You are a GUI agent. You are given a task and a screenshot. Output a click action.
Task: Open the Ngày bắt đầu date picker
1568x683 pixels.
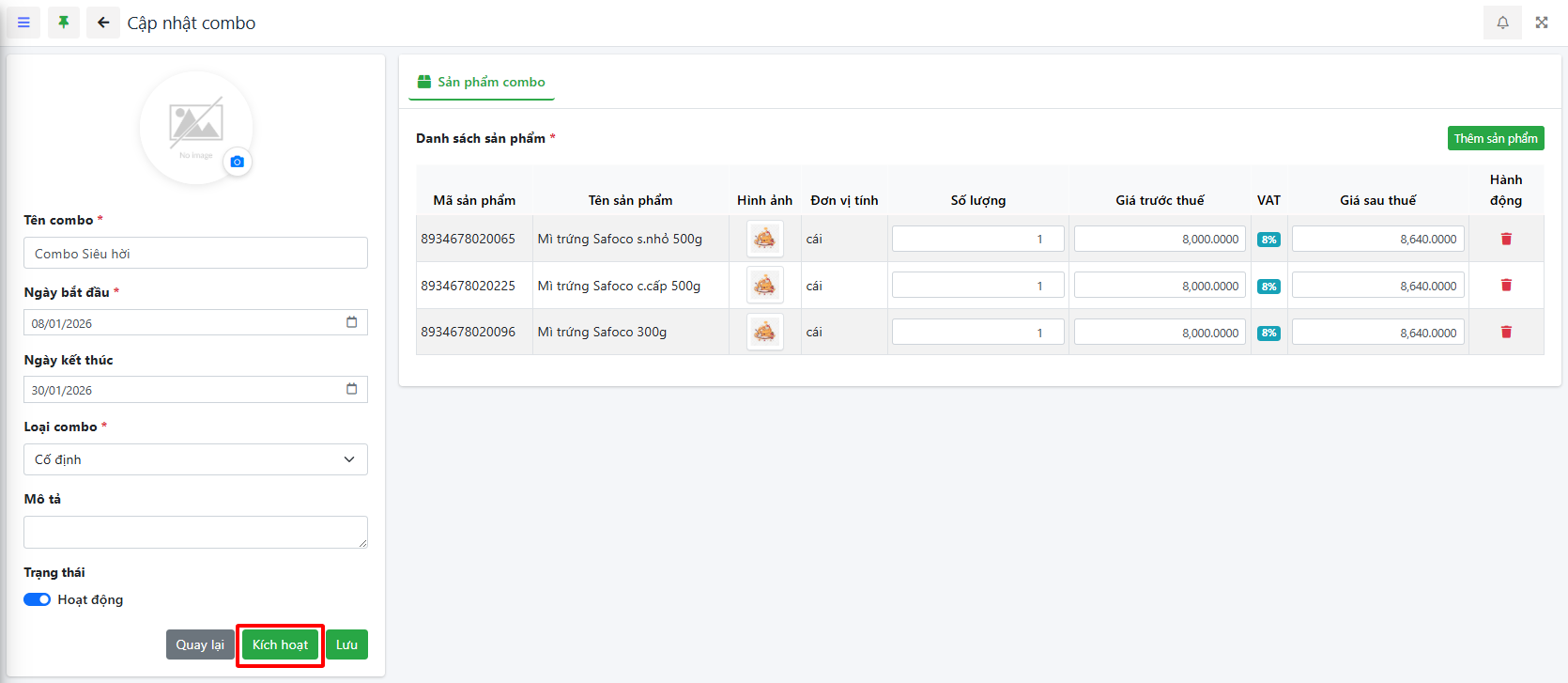tap(351, 322)
